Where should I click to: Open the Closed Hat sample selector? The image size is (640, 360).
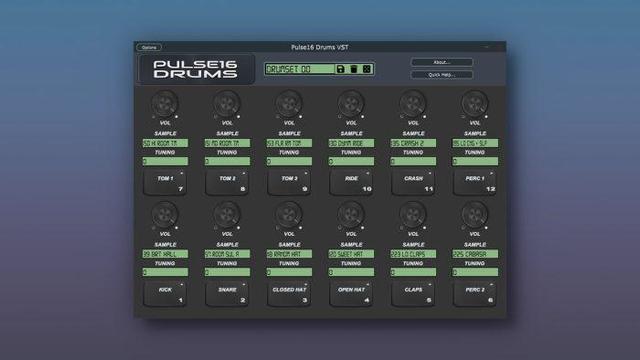point(289,254)
